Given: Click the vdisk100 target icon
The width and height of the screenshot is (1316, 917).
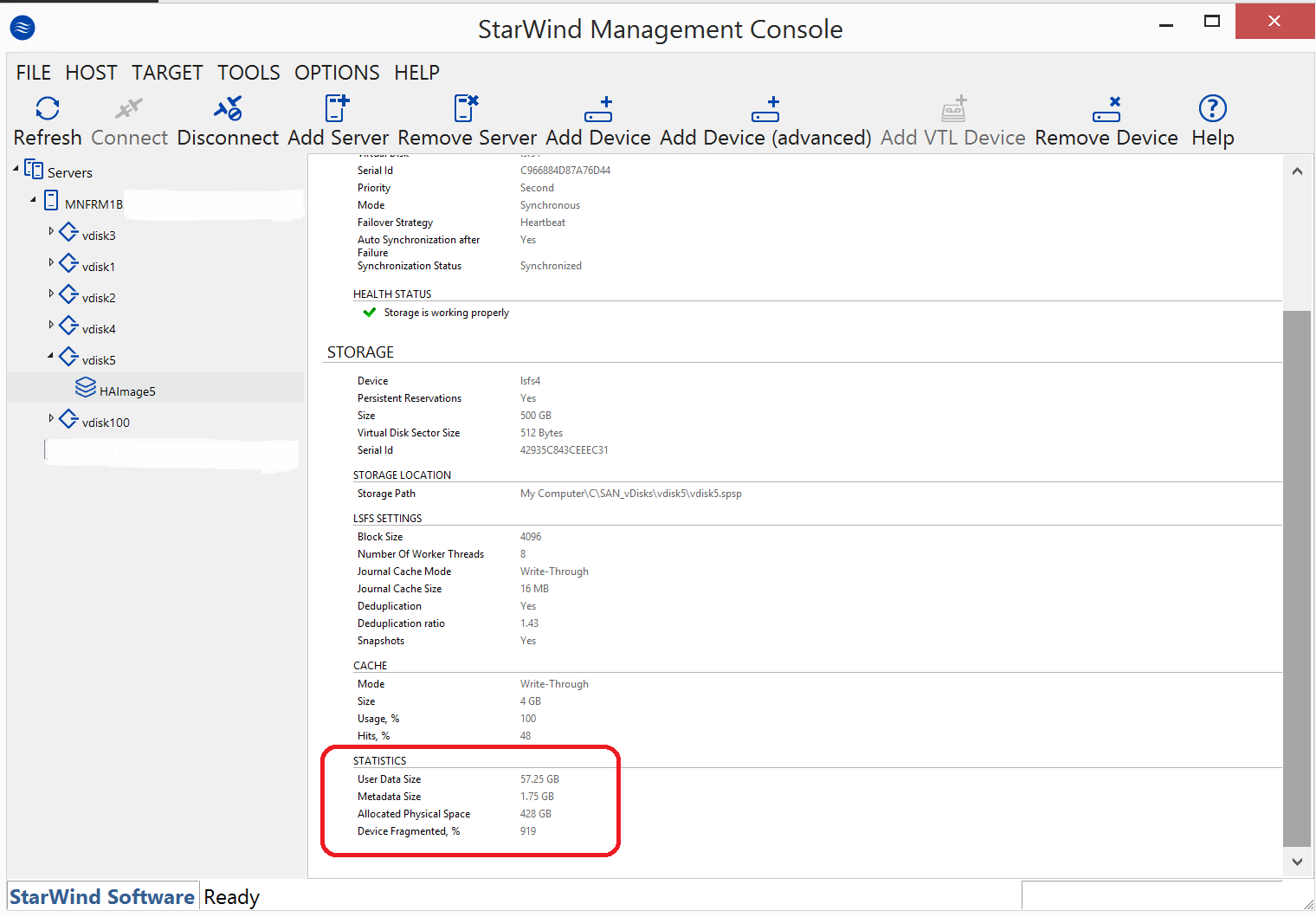Looking at the screenshot, I should point(68,419).
